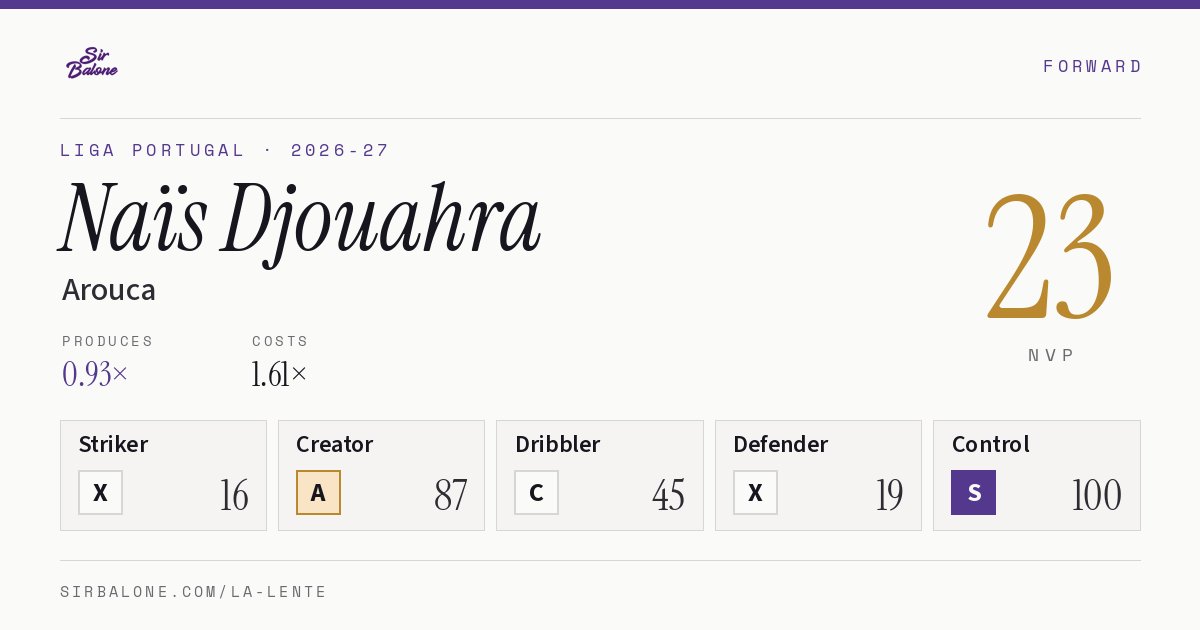Open the Striker rating card

163,475
